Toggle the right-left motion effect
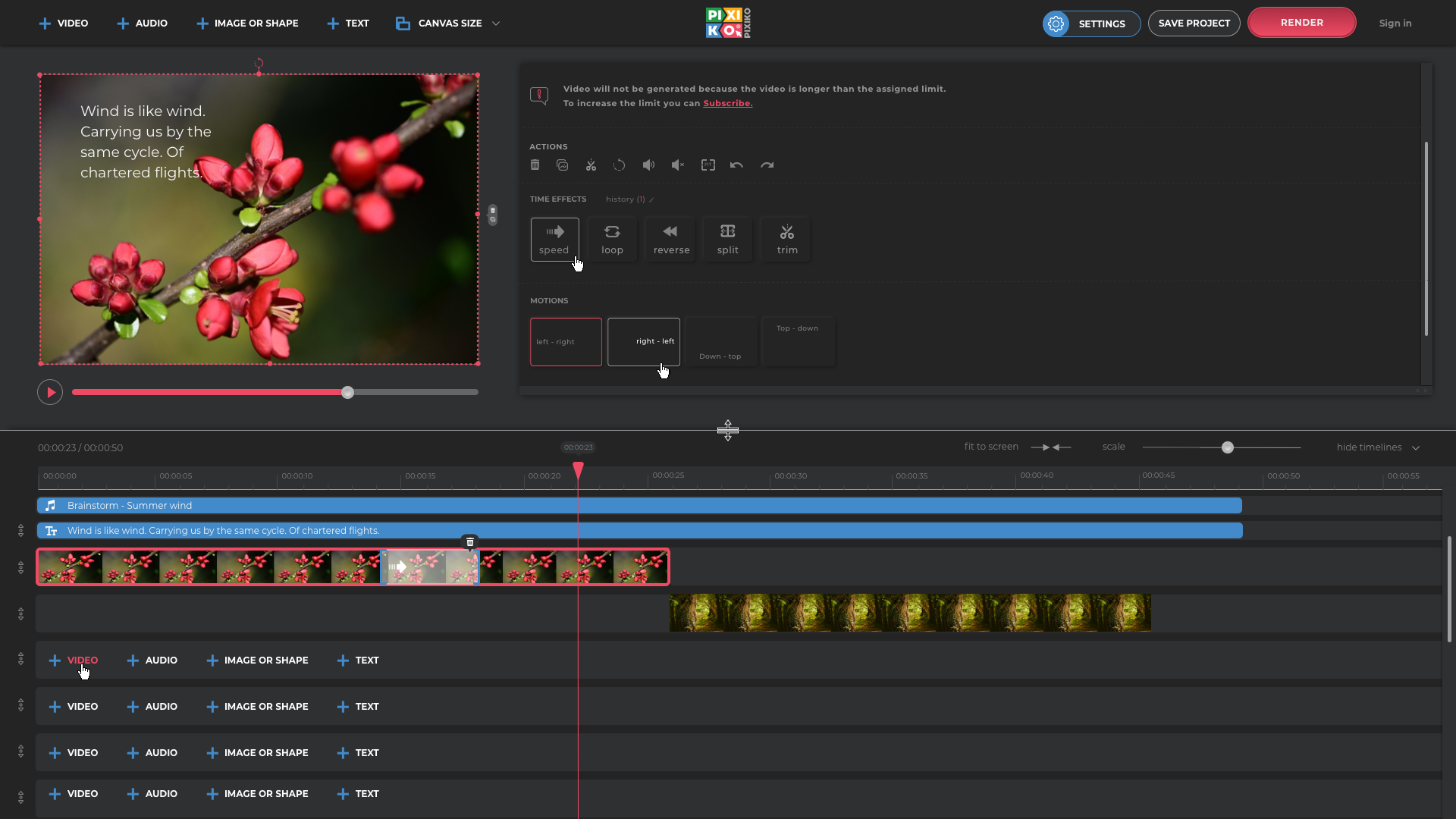The image size is (1456, 819). coord(644,341)
